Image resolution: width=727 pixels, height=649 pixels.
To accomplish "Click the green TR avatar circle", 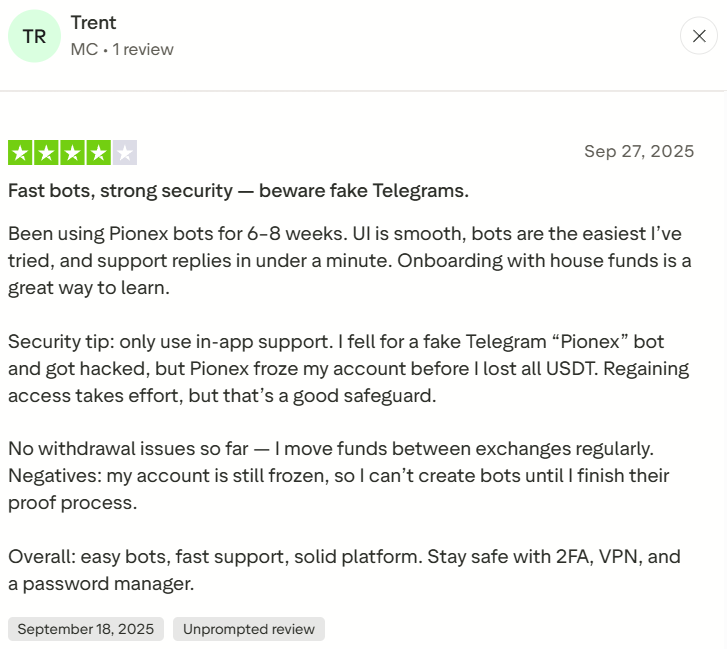I will 34,36.
